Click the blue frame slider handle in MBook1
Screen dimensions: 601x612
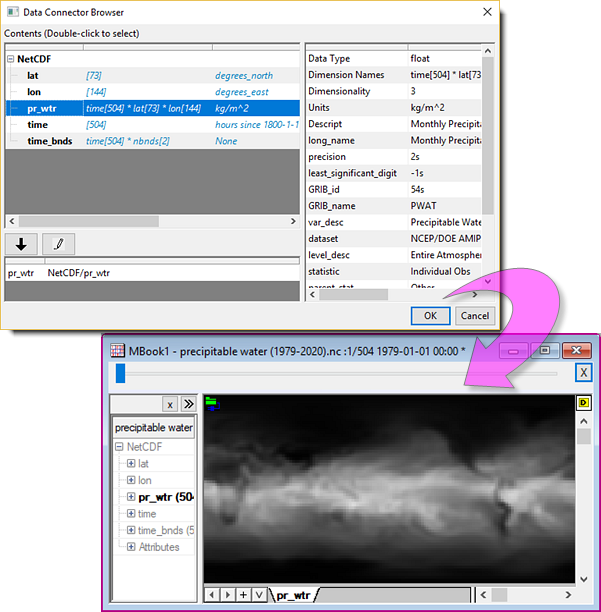coord(121,373)
